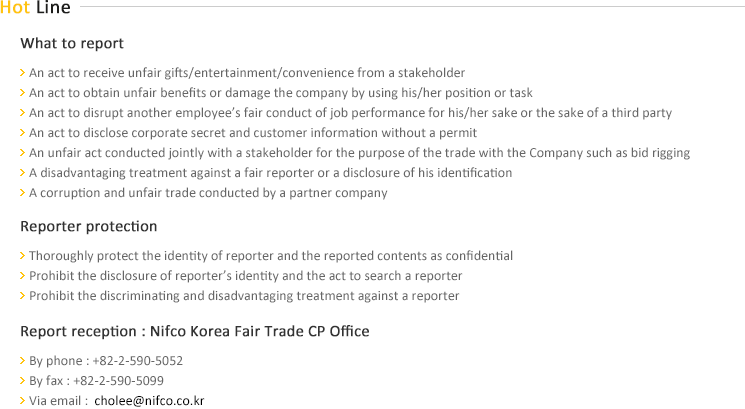Click arrow bullet beside unfair gifts item
The image size is (745, 409).
(x=22, y=73)
